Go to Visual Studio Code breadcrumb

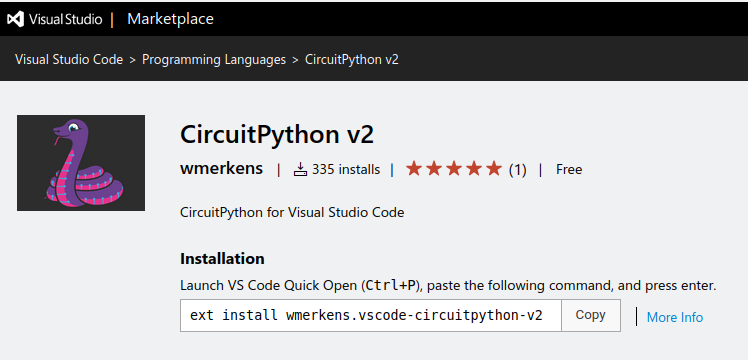[x=69, y=60]
